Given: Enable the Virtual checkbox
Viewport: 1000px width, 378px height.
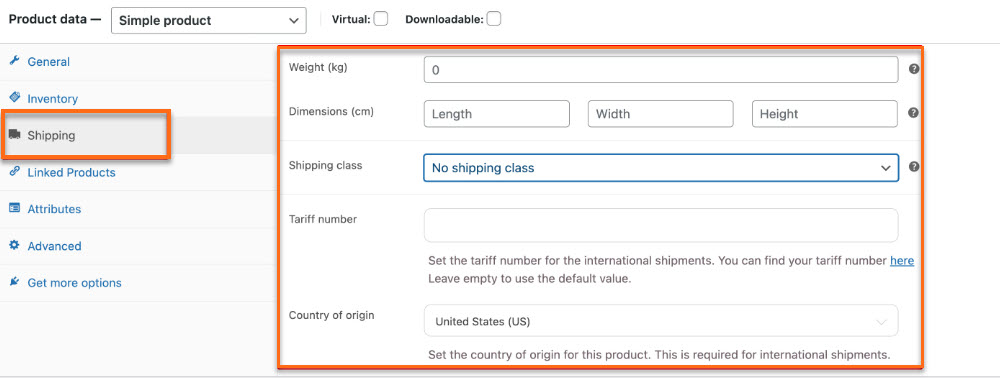Looking at the screenshot, I should coord(381,19).
